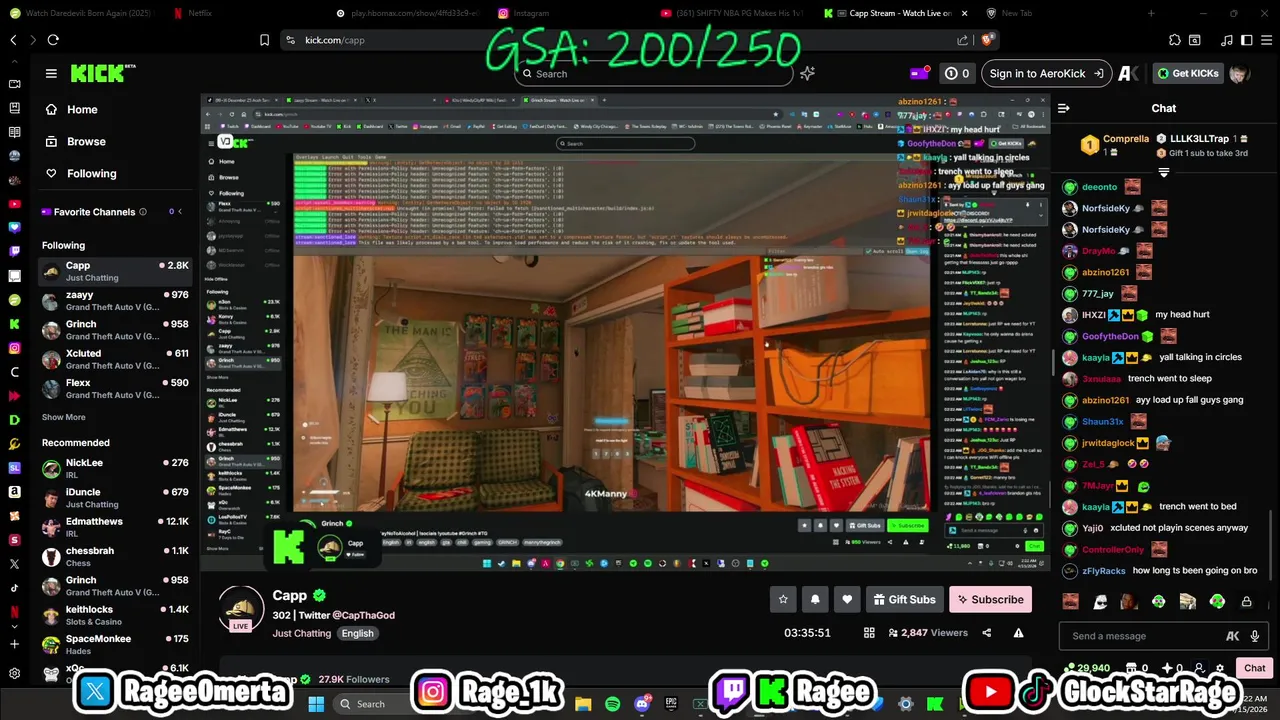Screen dimensions: 1280x720
Task: Share the stream via share icon
Action: coord(987,633)
